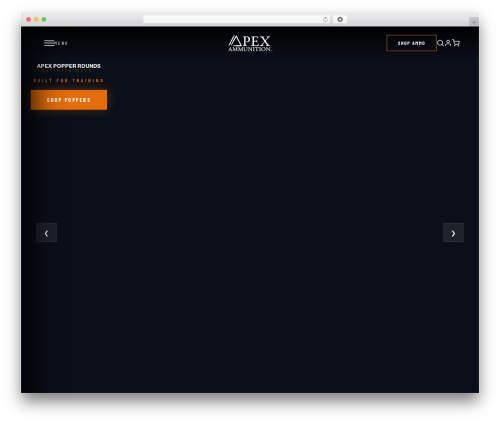The width and height of the screenshot is (500, 423).
Task: Close the browser window red button
Action: coord(29,19)
